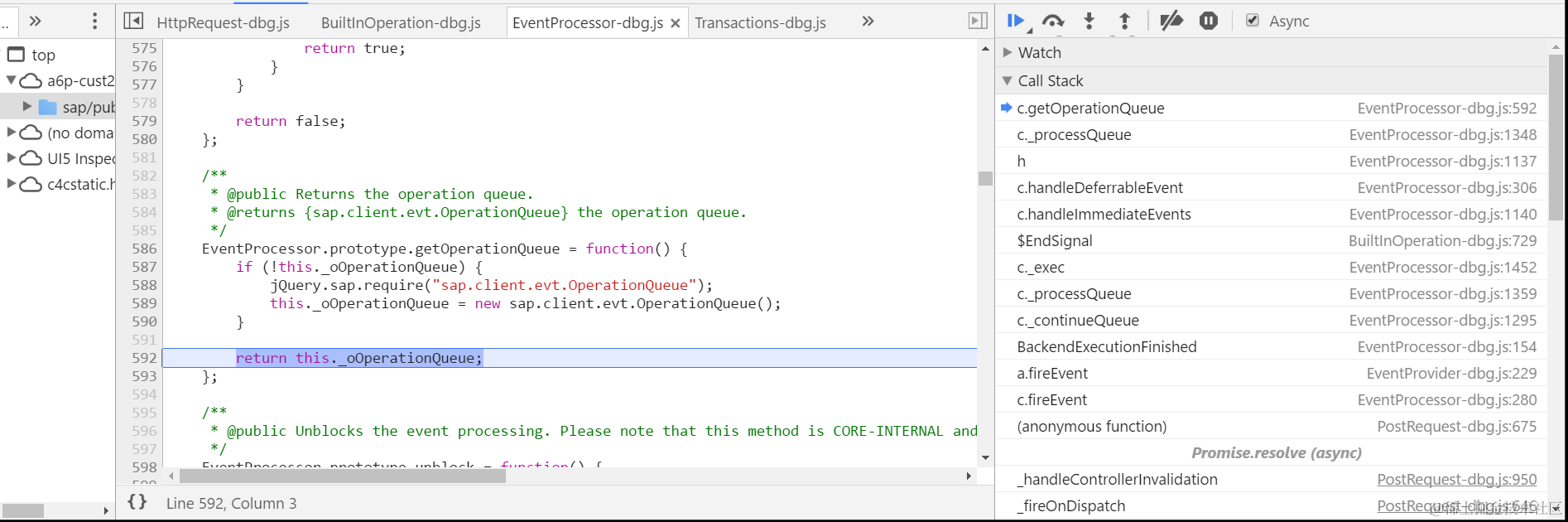
Task: Set breakpoint on line number 589
Action: click(x=144, y=303)
